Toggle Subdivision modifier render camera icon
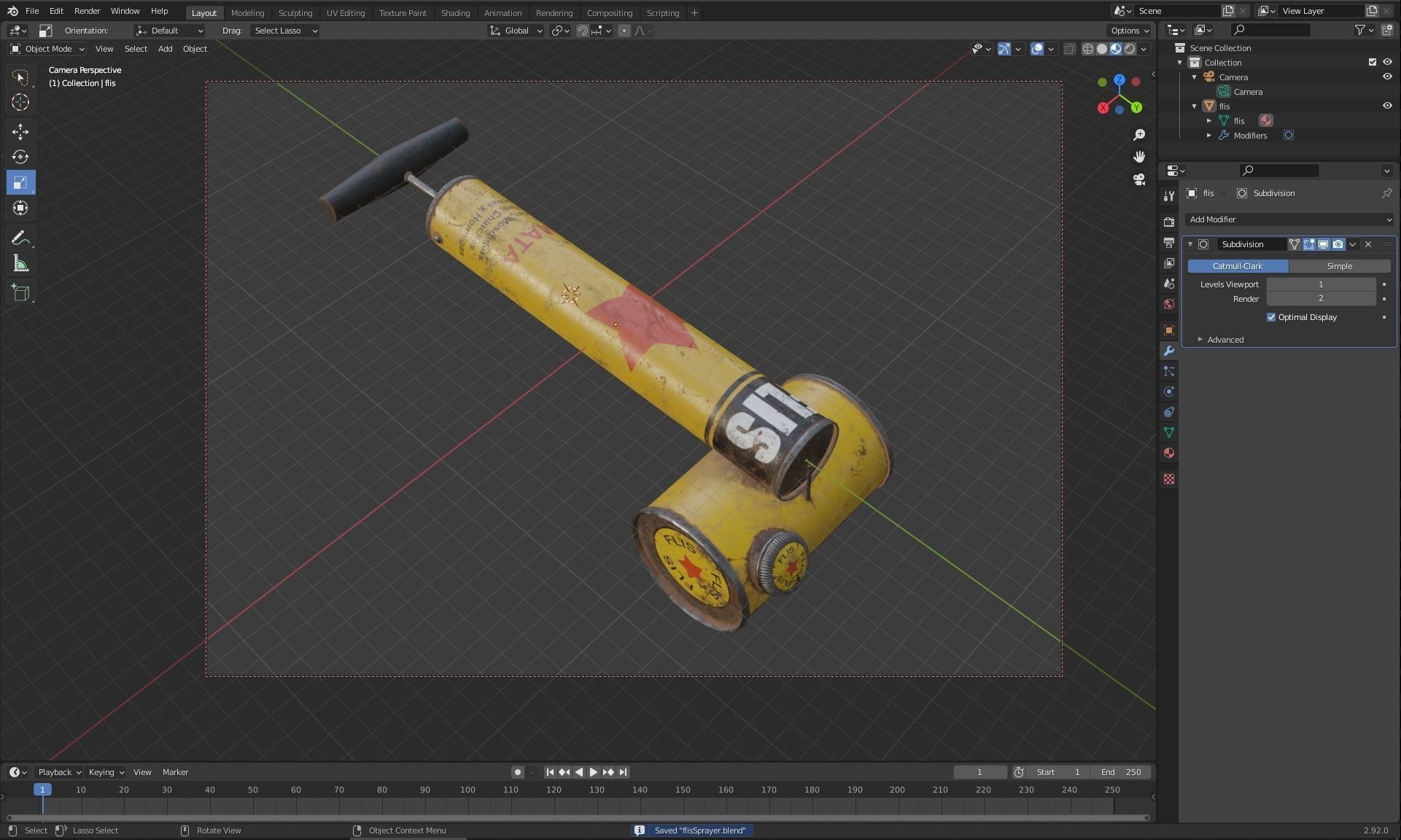Screen dimensions: 1401x840 tap(1338, 244)
